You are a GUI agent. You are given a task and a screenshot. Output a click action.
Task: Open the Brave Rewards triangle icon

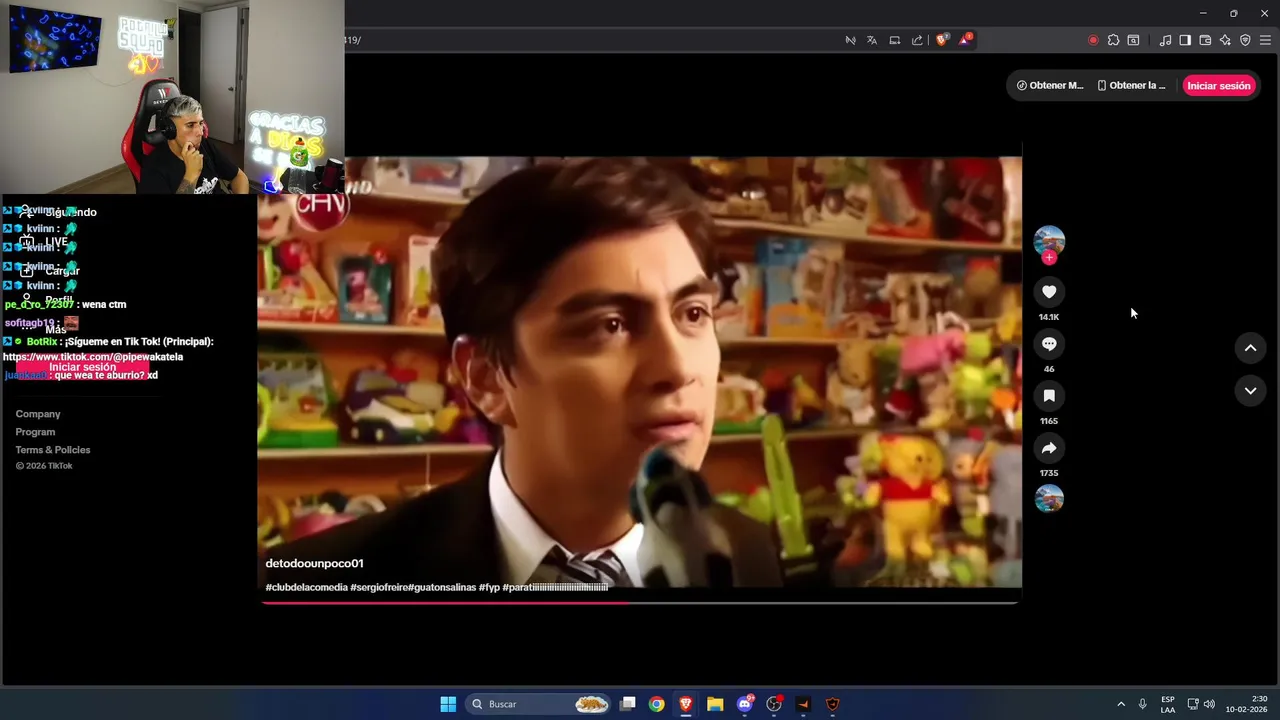(x=965, y=40)
